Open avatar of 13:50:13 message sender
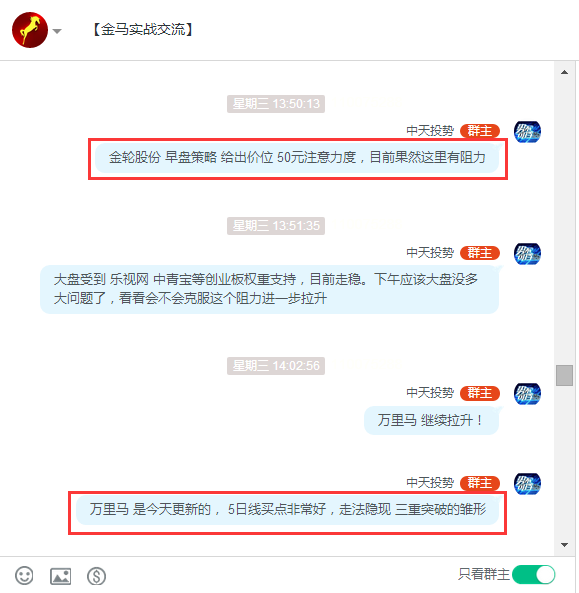The image size is (579, 593). (x=527, y=132)
